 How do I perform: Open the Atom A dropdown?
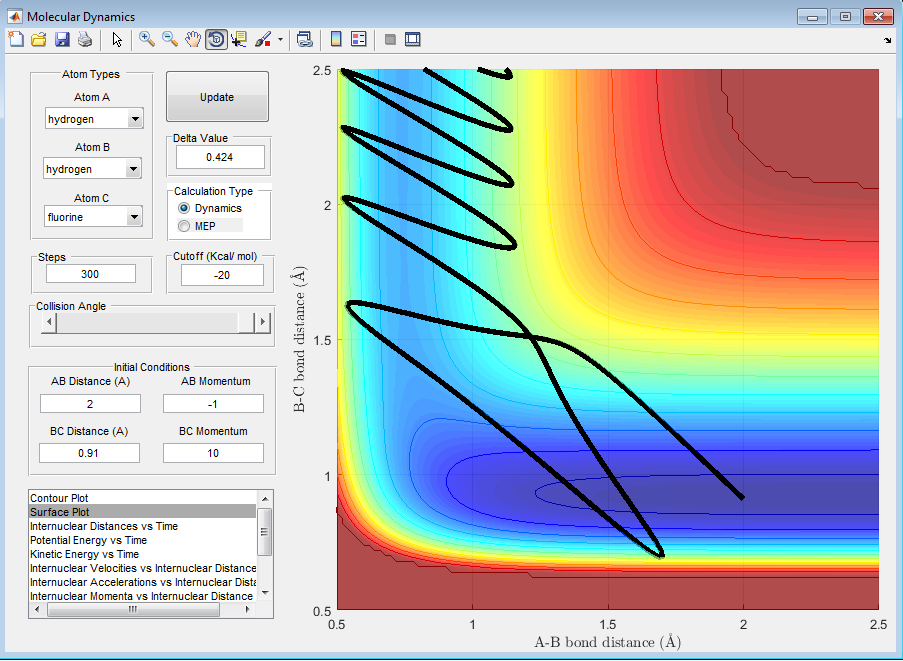(x=135, y=120)
